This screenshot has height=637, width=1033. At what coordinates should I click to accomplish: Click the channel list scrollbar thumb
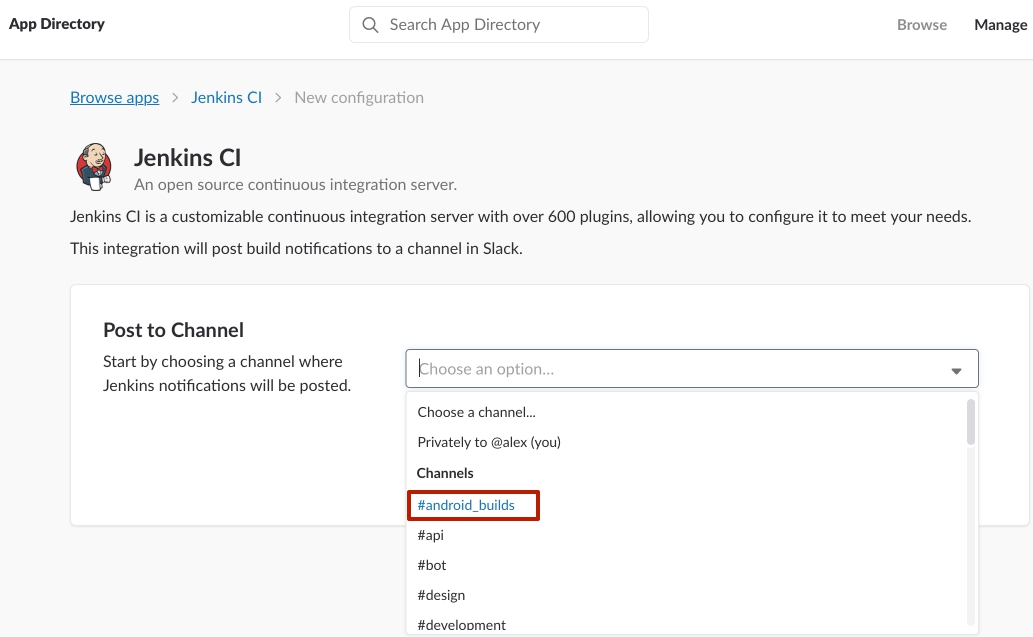point(970,422)
